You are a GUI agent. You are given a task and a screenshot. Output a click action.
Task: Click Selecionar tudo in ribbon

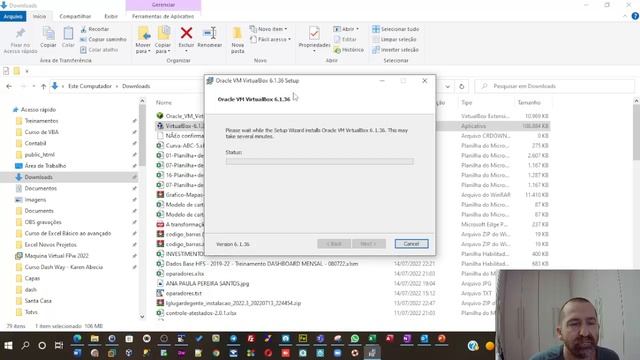click(396, 29)
